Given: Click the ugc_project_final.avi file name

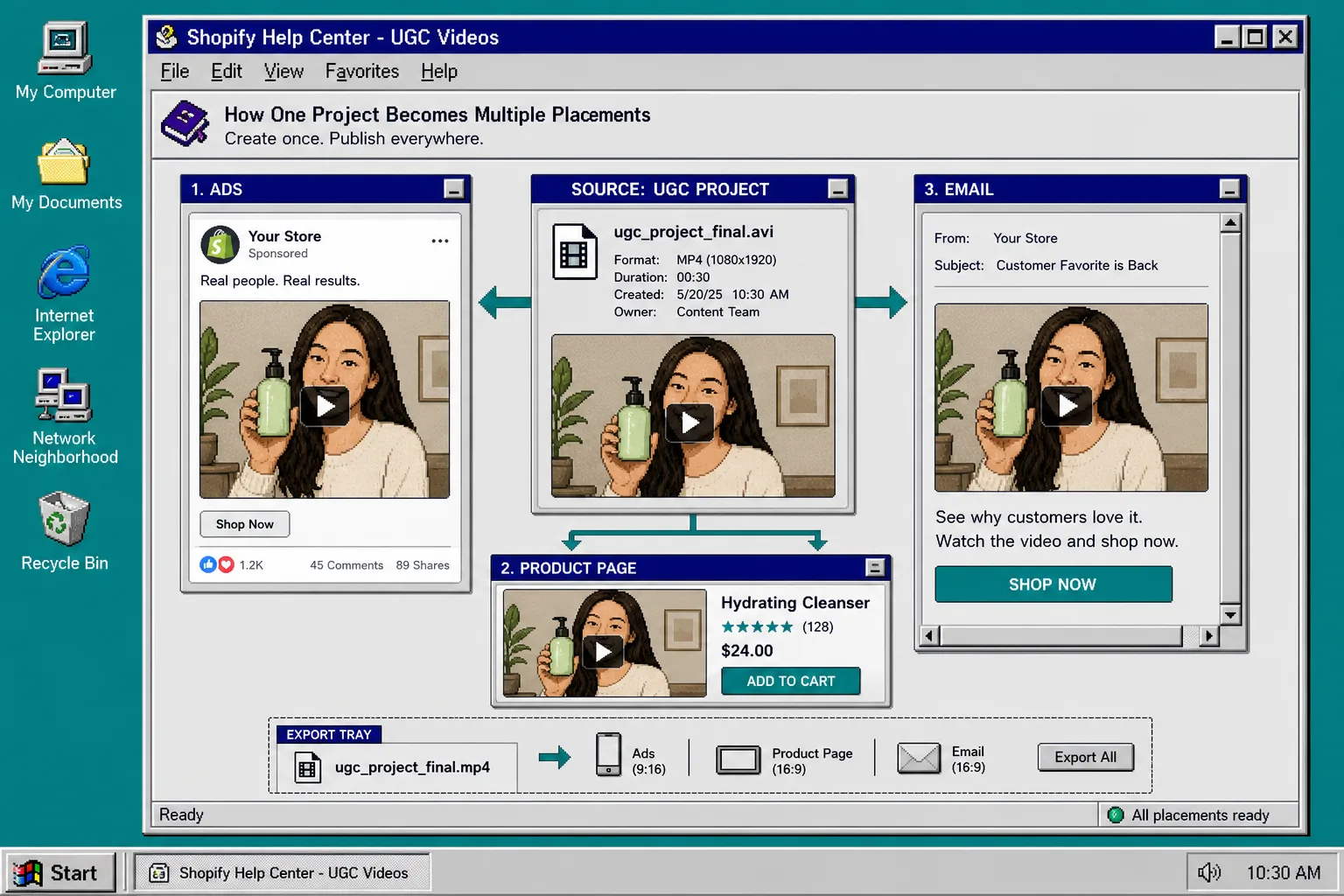Looking at the screenshot, I should (694, 232).
